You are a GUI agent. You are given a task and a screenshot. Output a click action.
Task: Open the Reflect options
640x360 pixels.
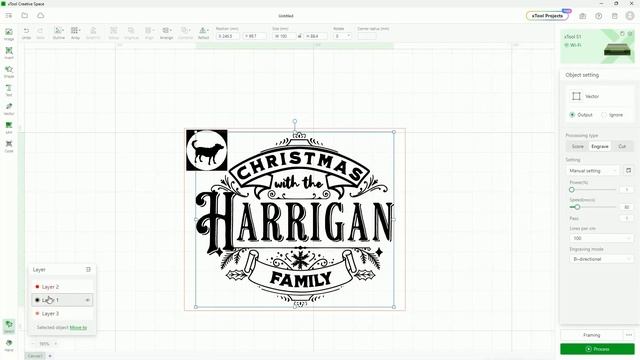coord(203,33)
